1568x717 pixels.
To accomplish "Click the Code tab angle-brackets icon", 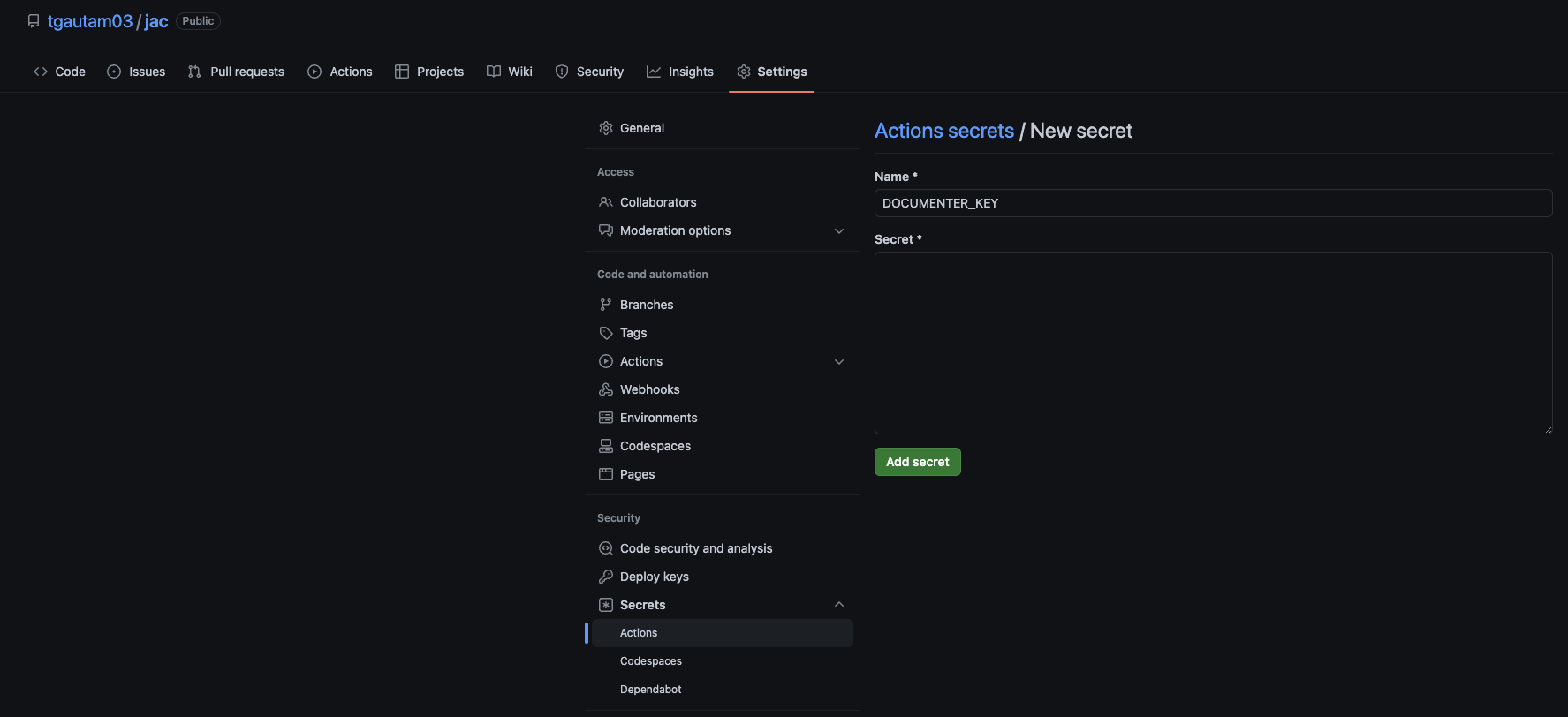I will pyautogui.click(x=41, y=72).
